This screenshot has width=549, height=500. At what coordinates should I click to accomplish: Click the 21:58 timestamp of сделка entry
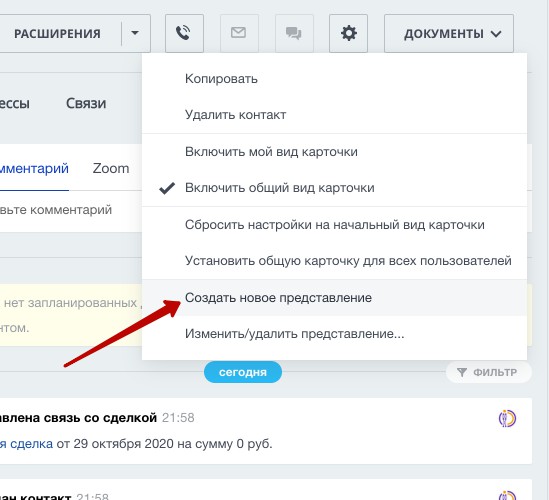(x=178, y=418)
